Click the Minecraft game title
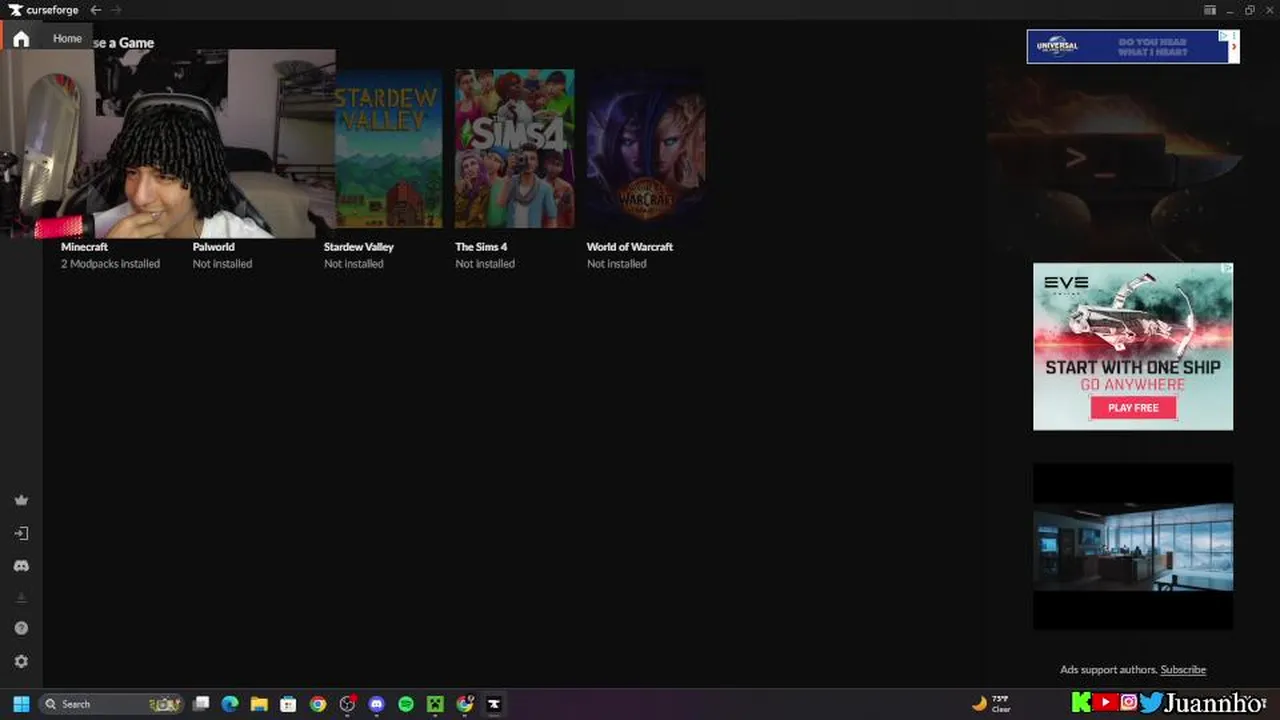1280x720 pixels. (x=84, y=247)
